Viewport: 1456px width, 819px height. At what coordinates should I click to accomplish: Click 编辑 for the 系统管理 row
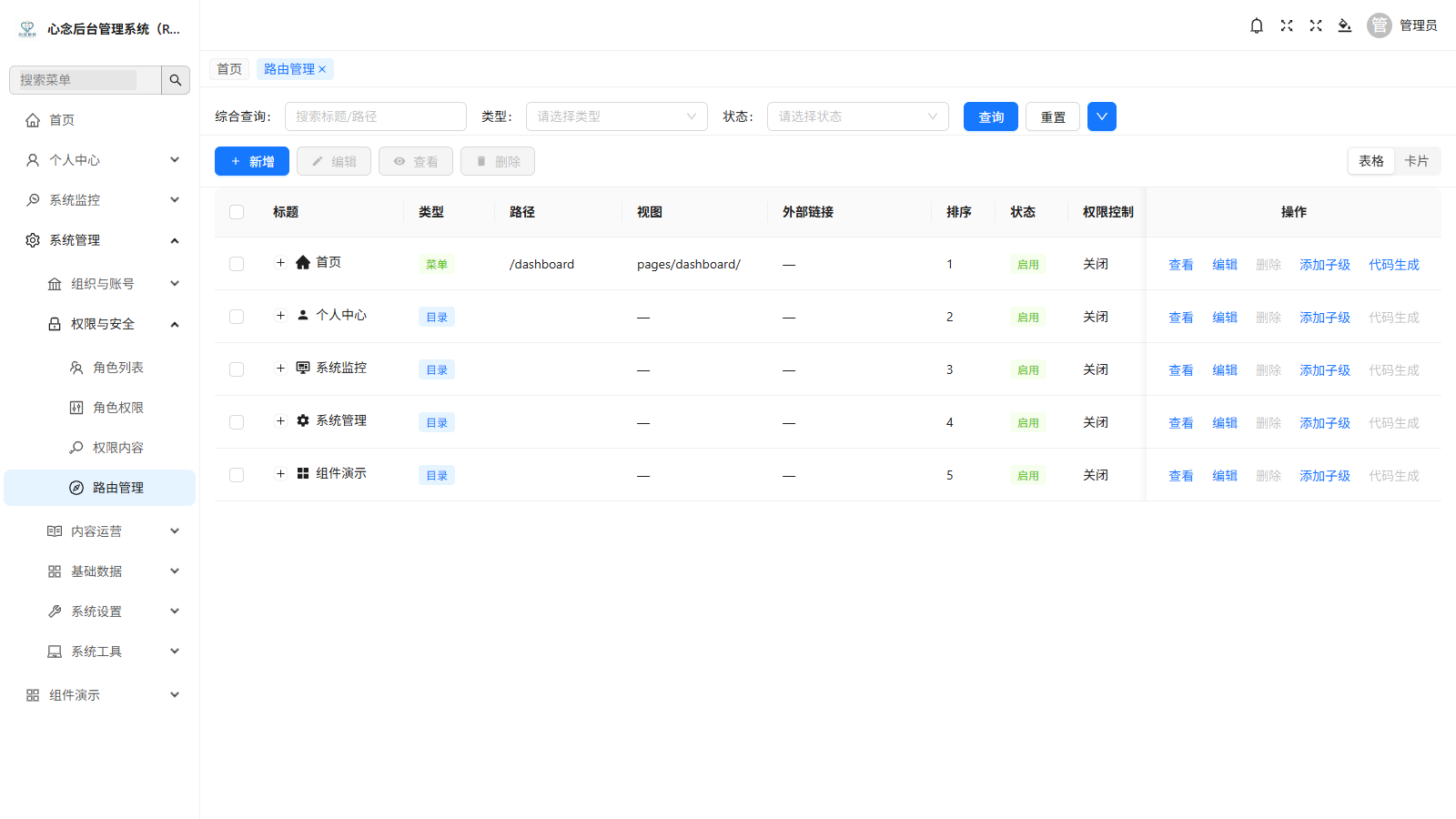coord(1225,423)
